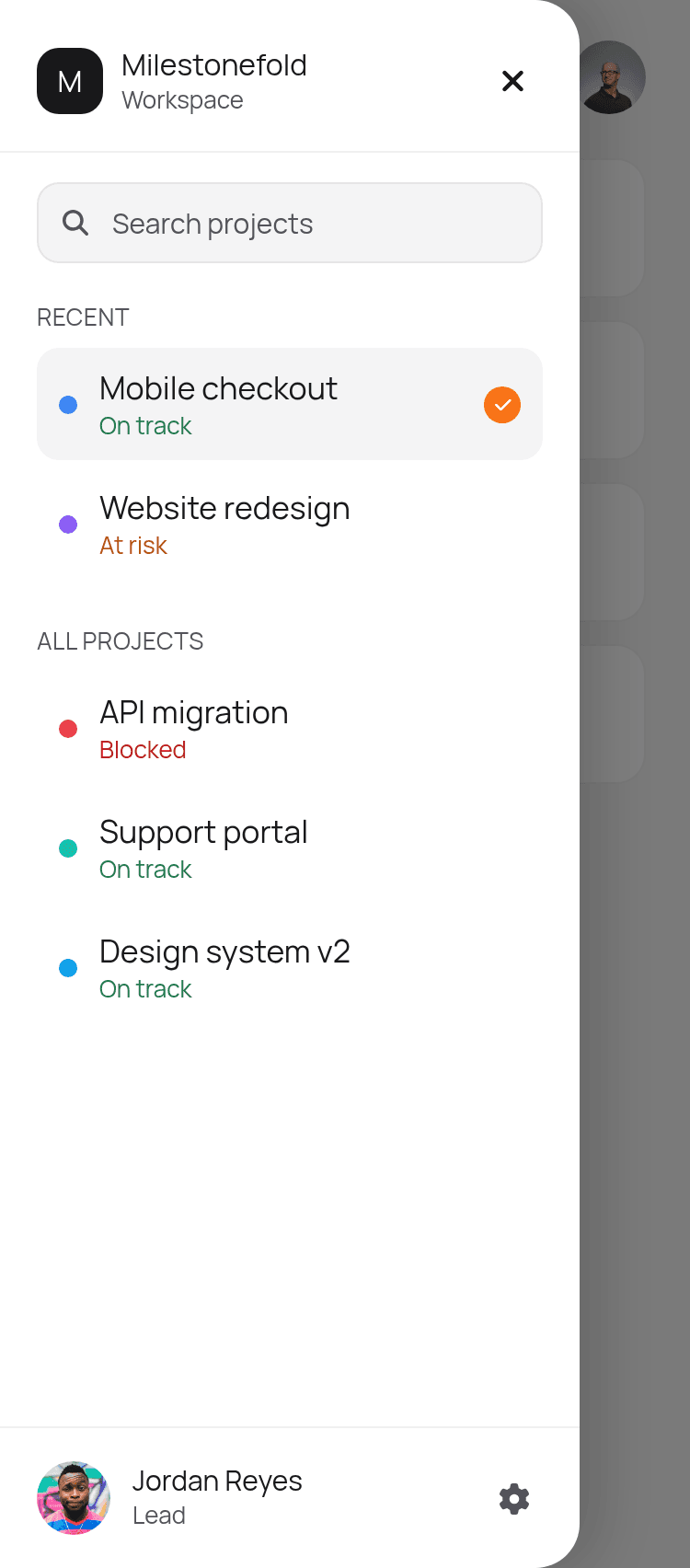This screenshot has height=1568, width=690.
Task: Click the teal dot beside Support portal
Action: click(68, 848)
